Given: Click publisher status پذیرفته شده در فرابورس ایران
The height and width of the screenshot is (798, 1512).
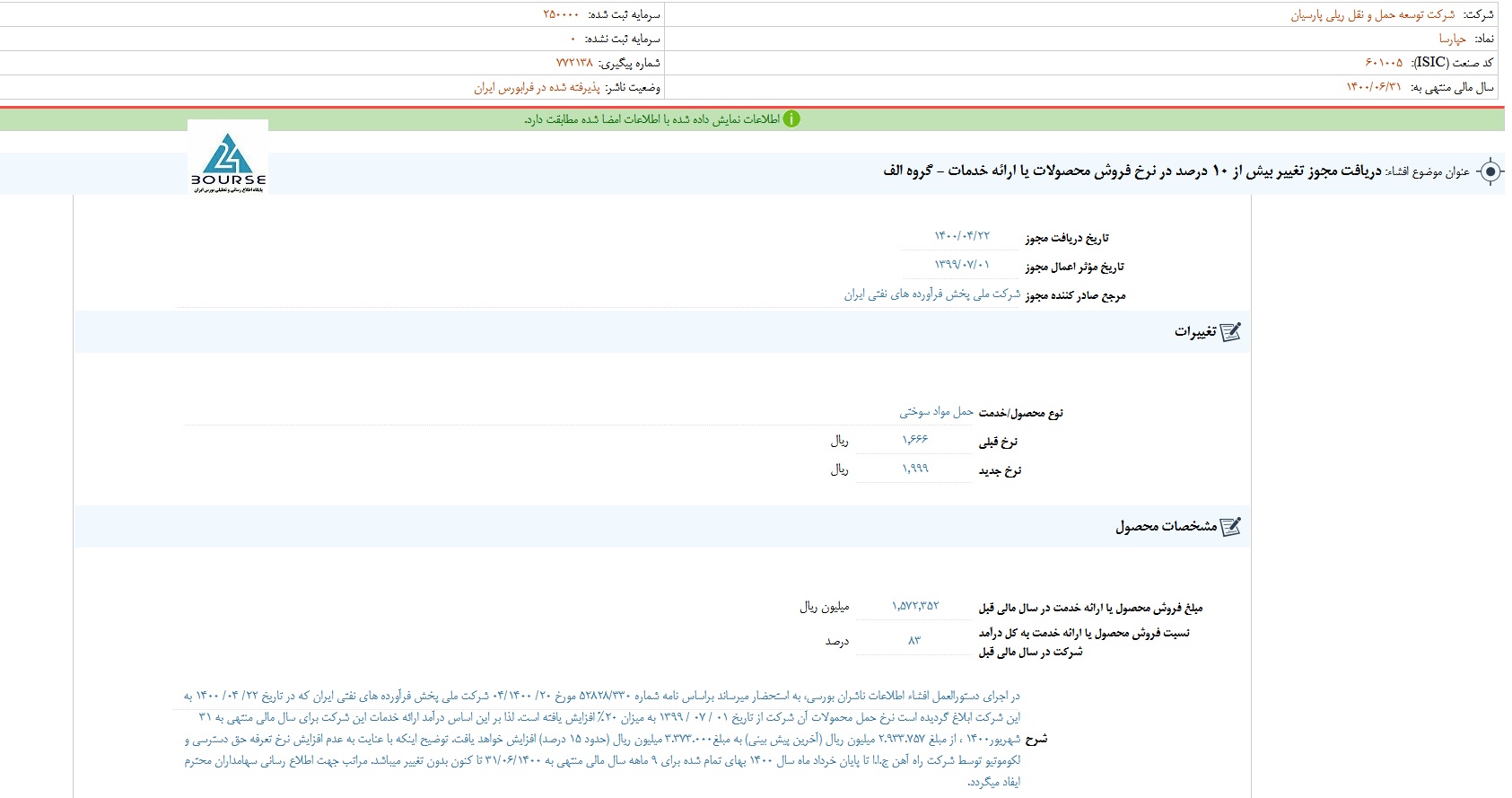Looking at the screenshot, I should (537, 87).
